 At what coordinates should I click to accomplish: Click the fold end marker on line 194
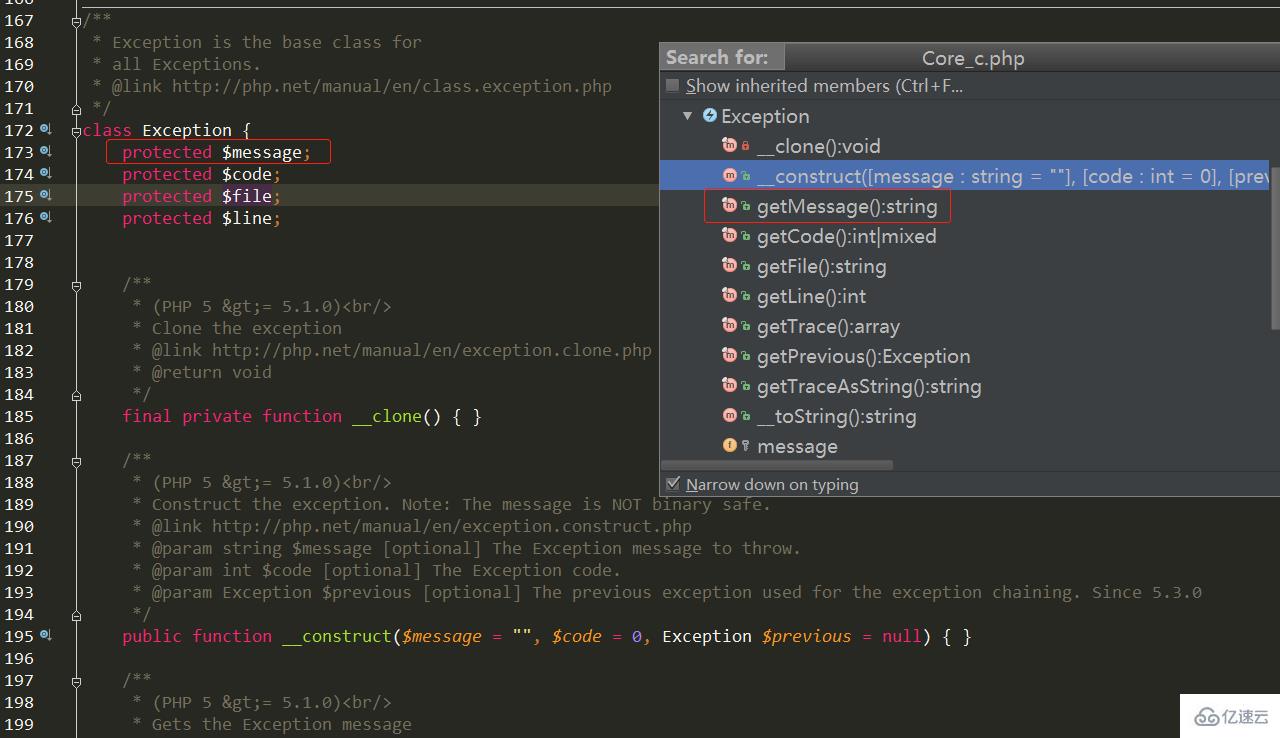[x=77, y=614]
